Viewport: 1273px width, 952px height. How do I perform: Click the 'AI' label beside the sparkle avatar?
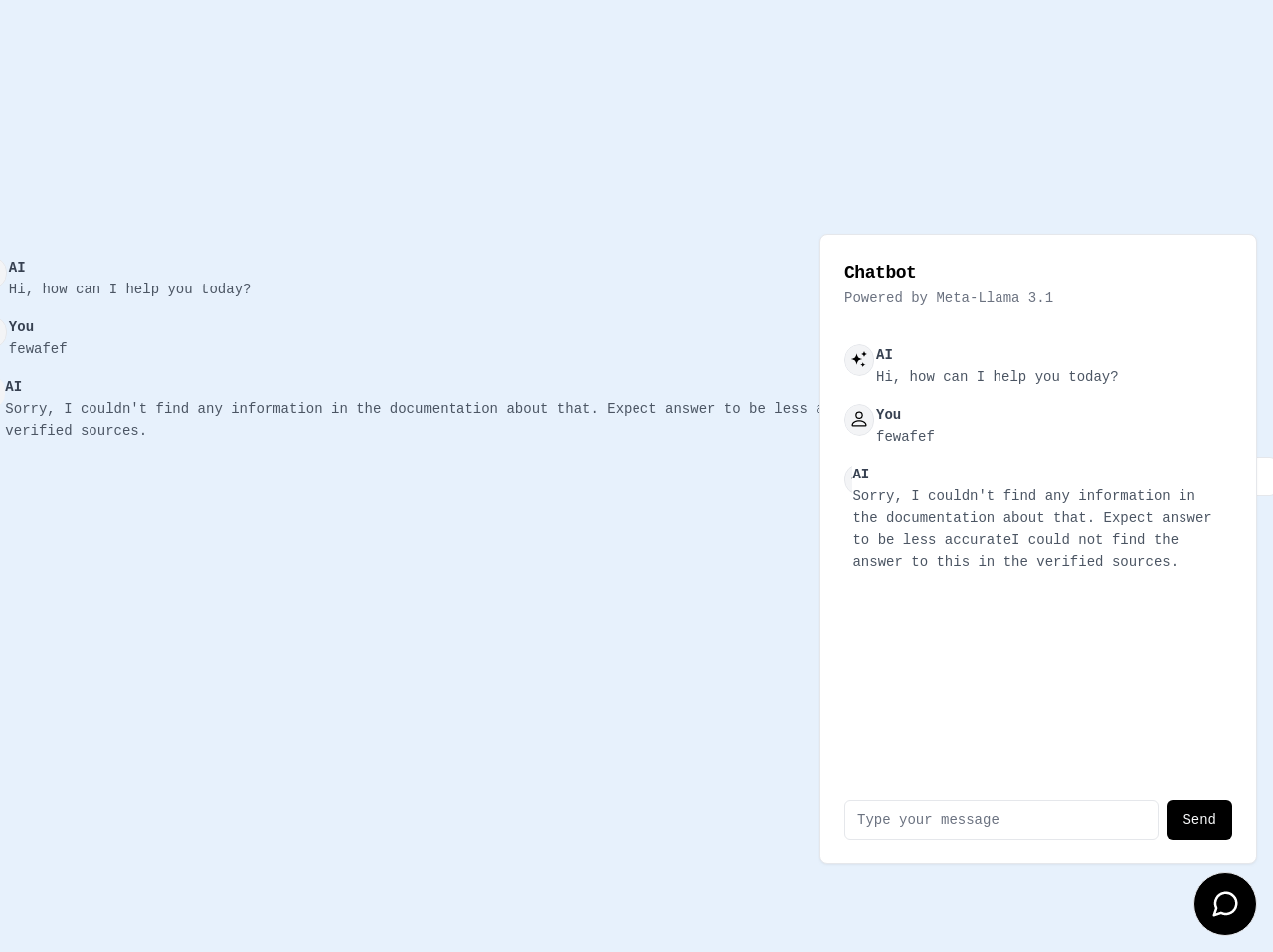[x=884, y=355]
